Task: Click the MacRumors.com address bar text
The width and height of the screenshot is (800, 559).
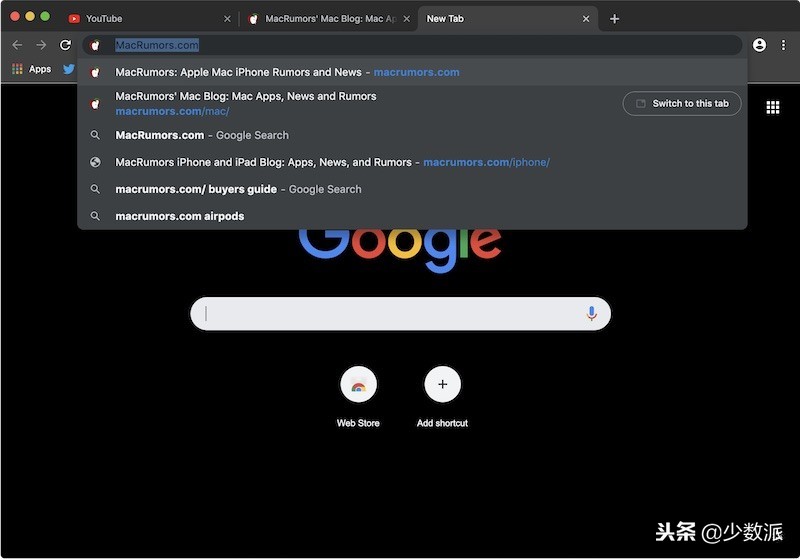Action: (157, 45)
